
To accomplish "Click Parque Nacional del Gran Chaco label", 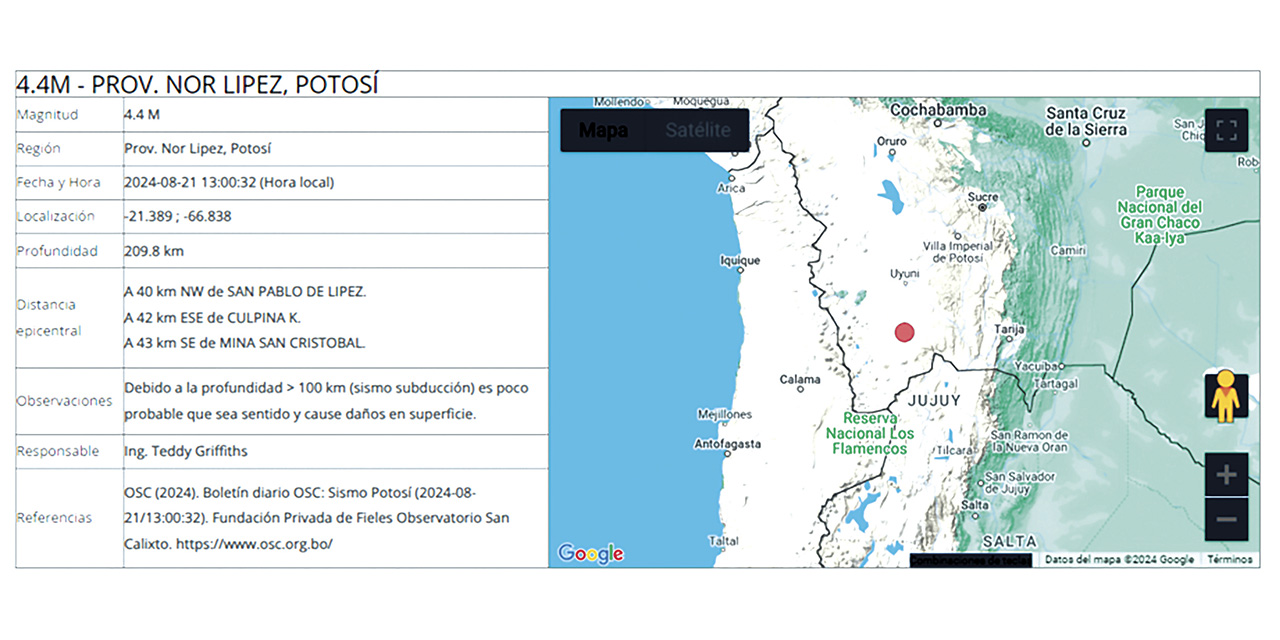I will tap(1160, 215).
